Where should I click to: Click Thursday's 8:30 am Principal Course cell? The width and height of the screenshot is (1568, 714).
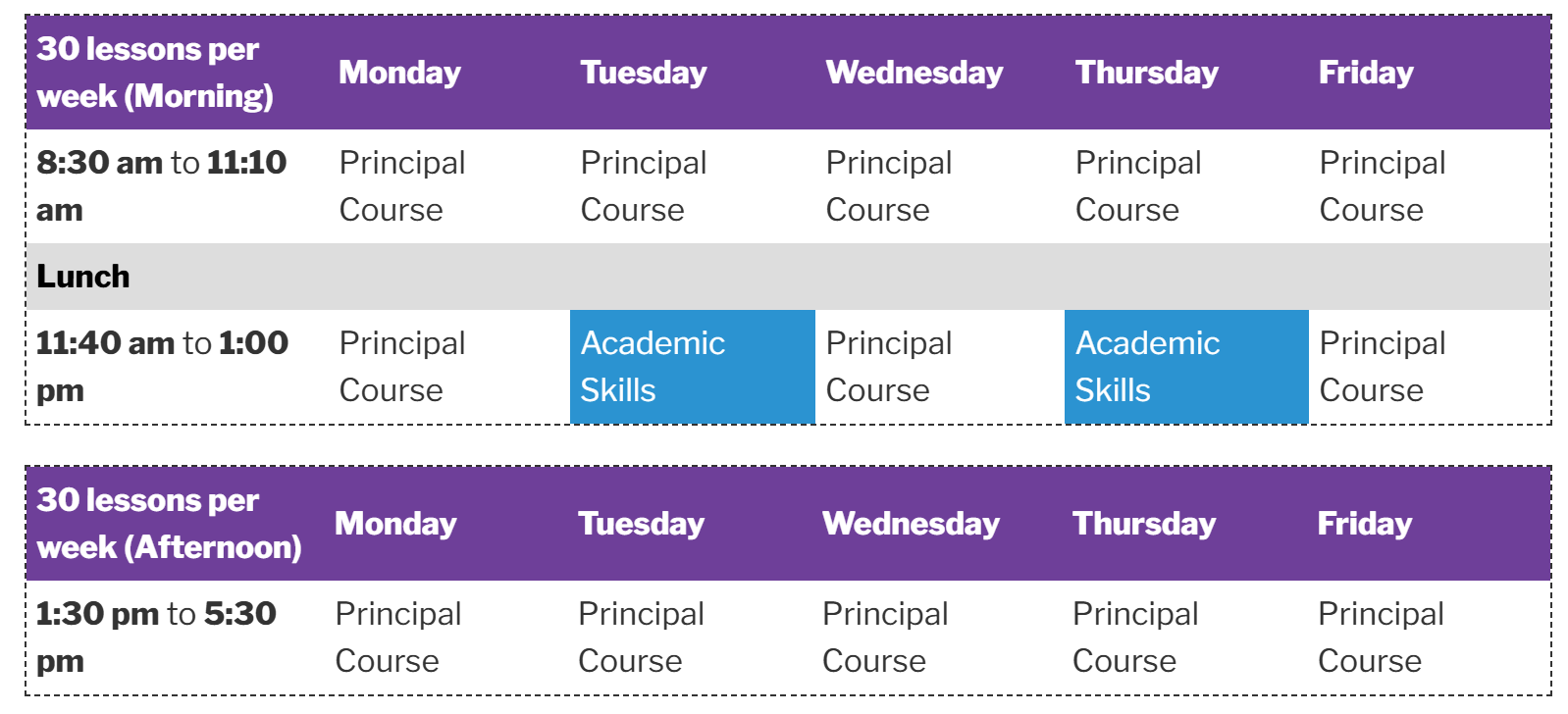(1138, 185)
